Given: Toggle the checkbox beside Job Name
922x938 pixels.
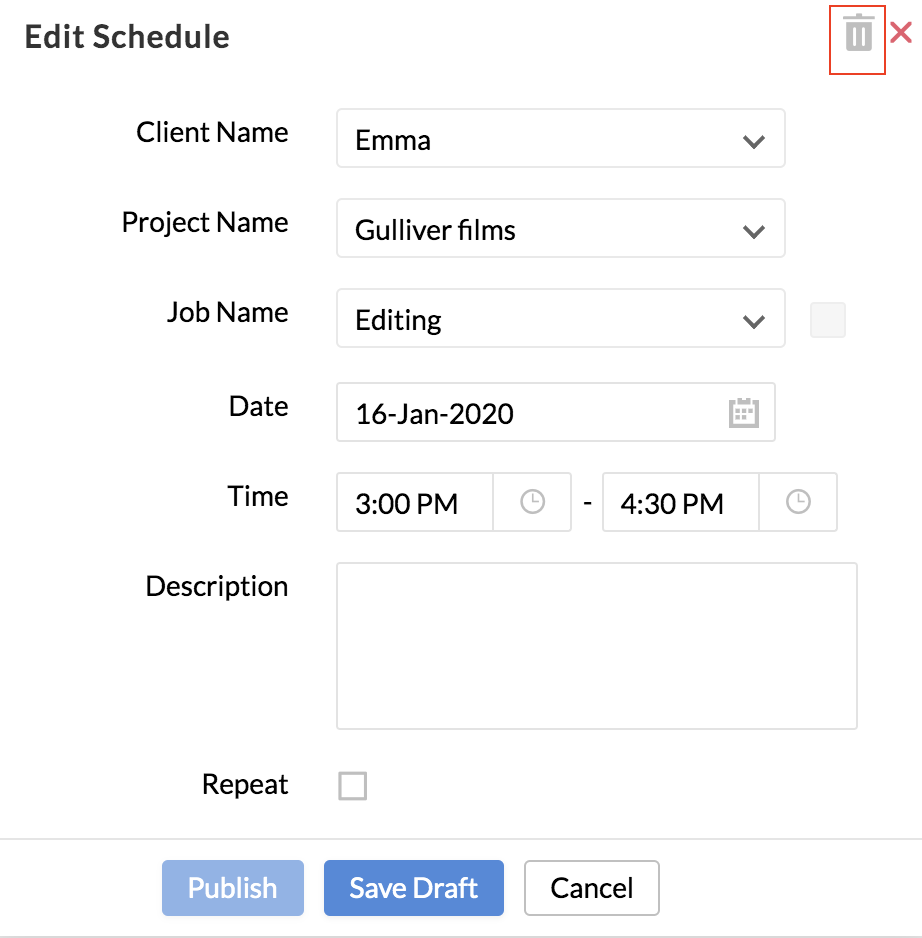Looking at the screenshot, I should (x=828, y=320).
